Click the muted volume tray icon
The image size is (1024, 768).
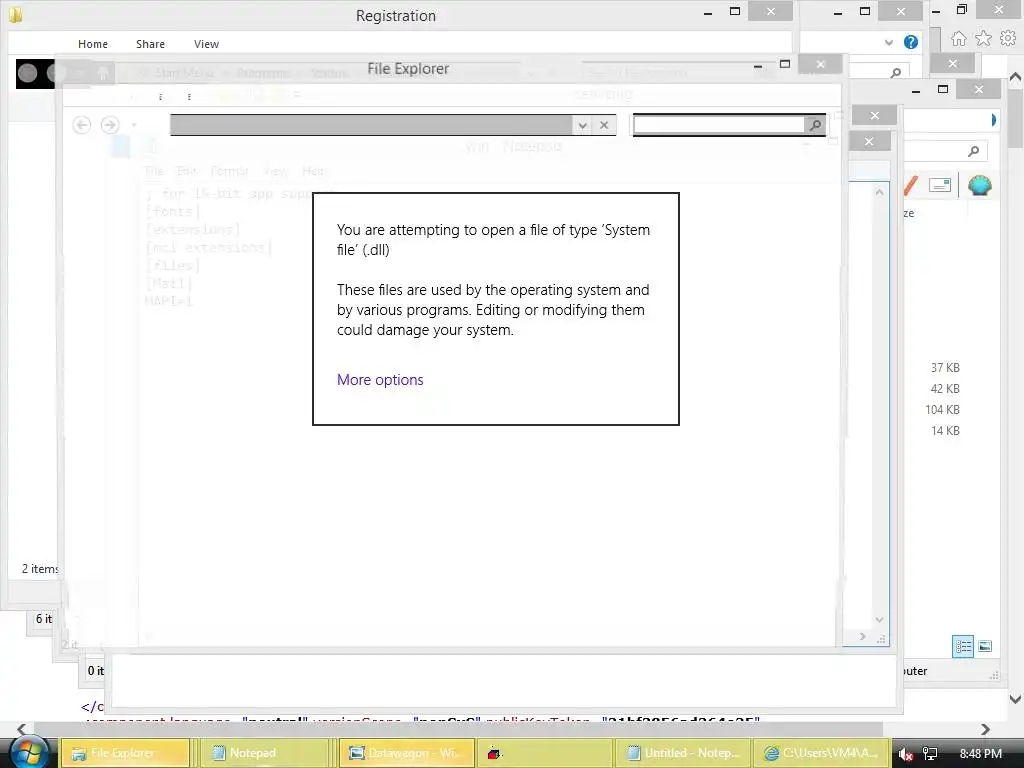(x=905, y=754)
